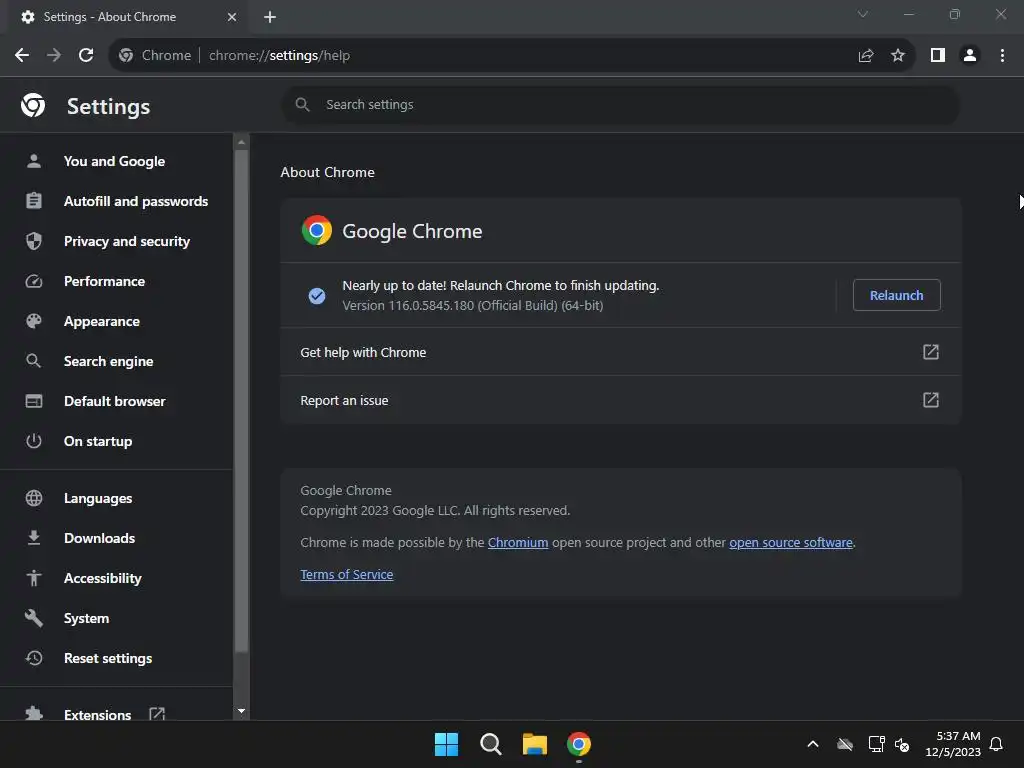Share this page via the share icon
This screenshot has height=768, width=1024.
point(866,56)
